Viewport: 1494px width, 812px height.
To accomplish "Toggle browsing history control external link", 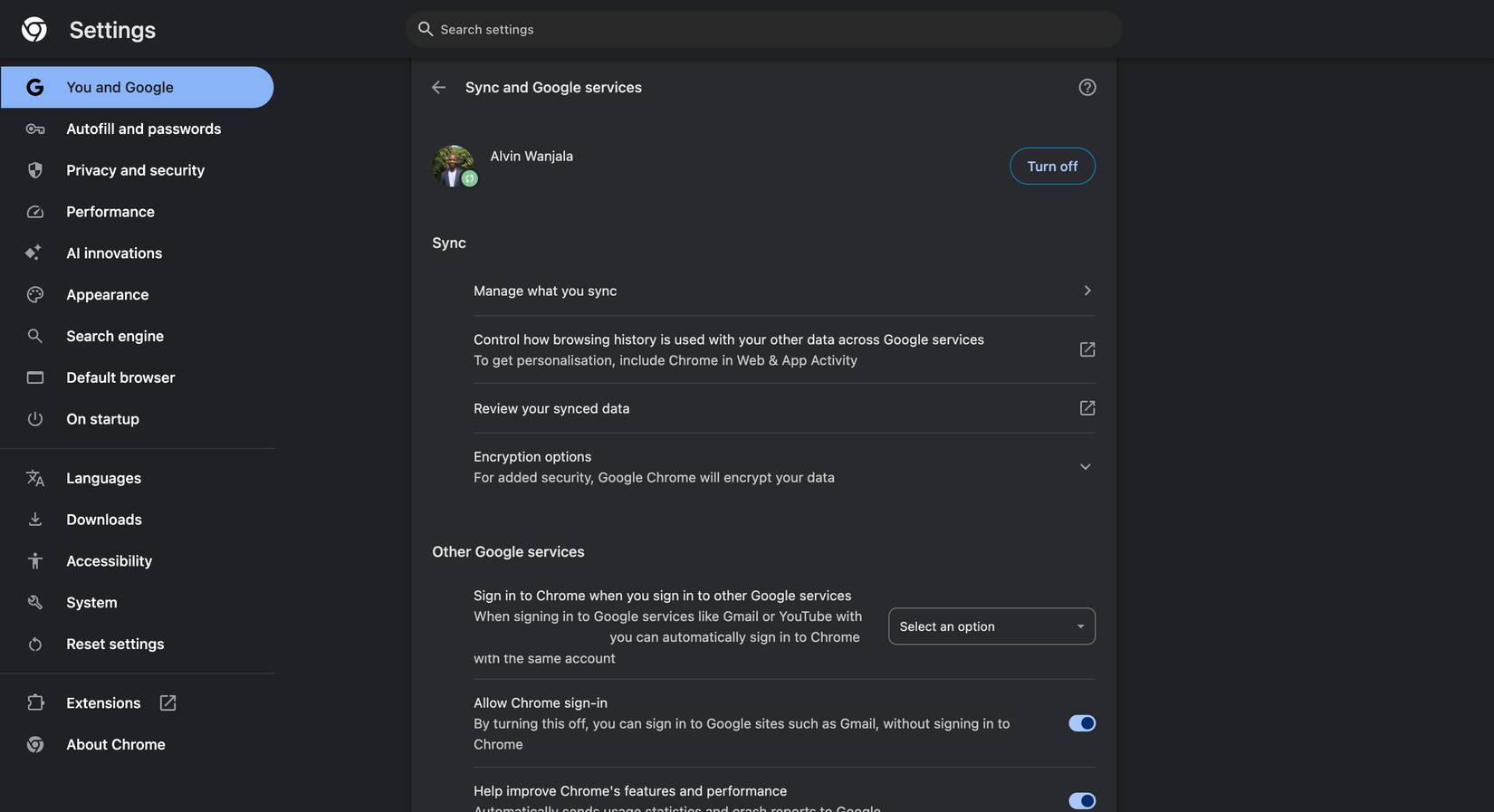I will 1087,349.
